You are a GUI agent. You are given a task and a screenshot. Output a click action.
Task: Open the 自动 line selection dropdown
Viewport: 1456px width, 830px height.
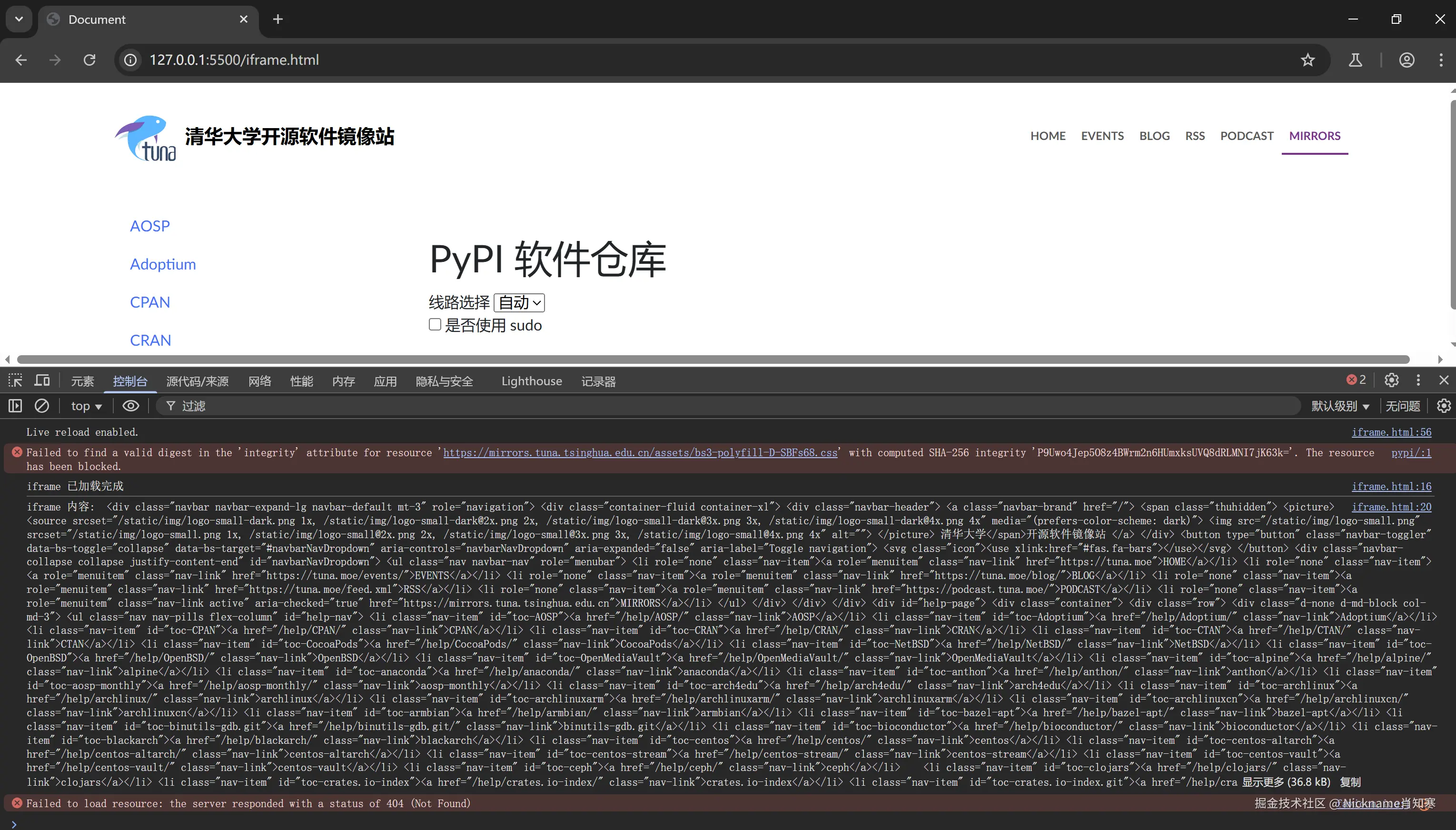tap(518, 302)
